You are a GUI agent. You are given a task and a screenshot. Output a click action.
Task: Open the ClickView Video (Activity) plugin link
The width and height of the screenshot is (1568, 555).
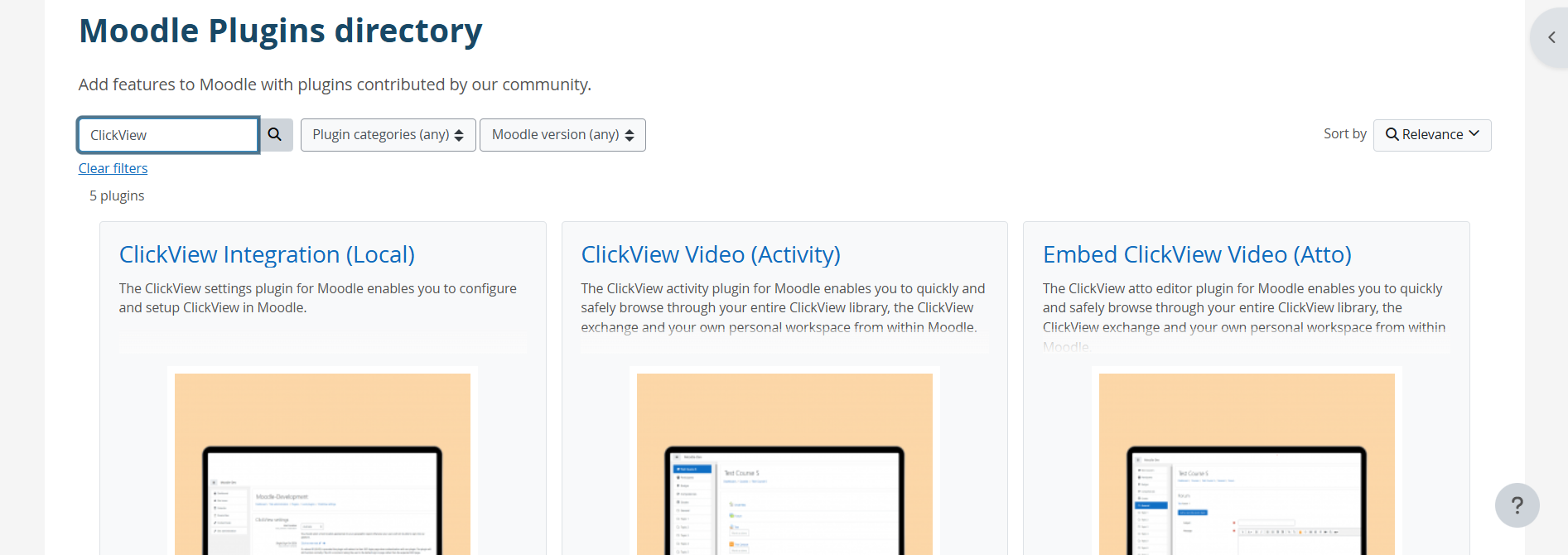tap(711, 254)
